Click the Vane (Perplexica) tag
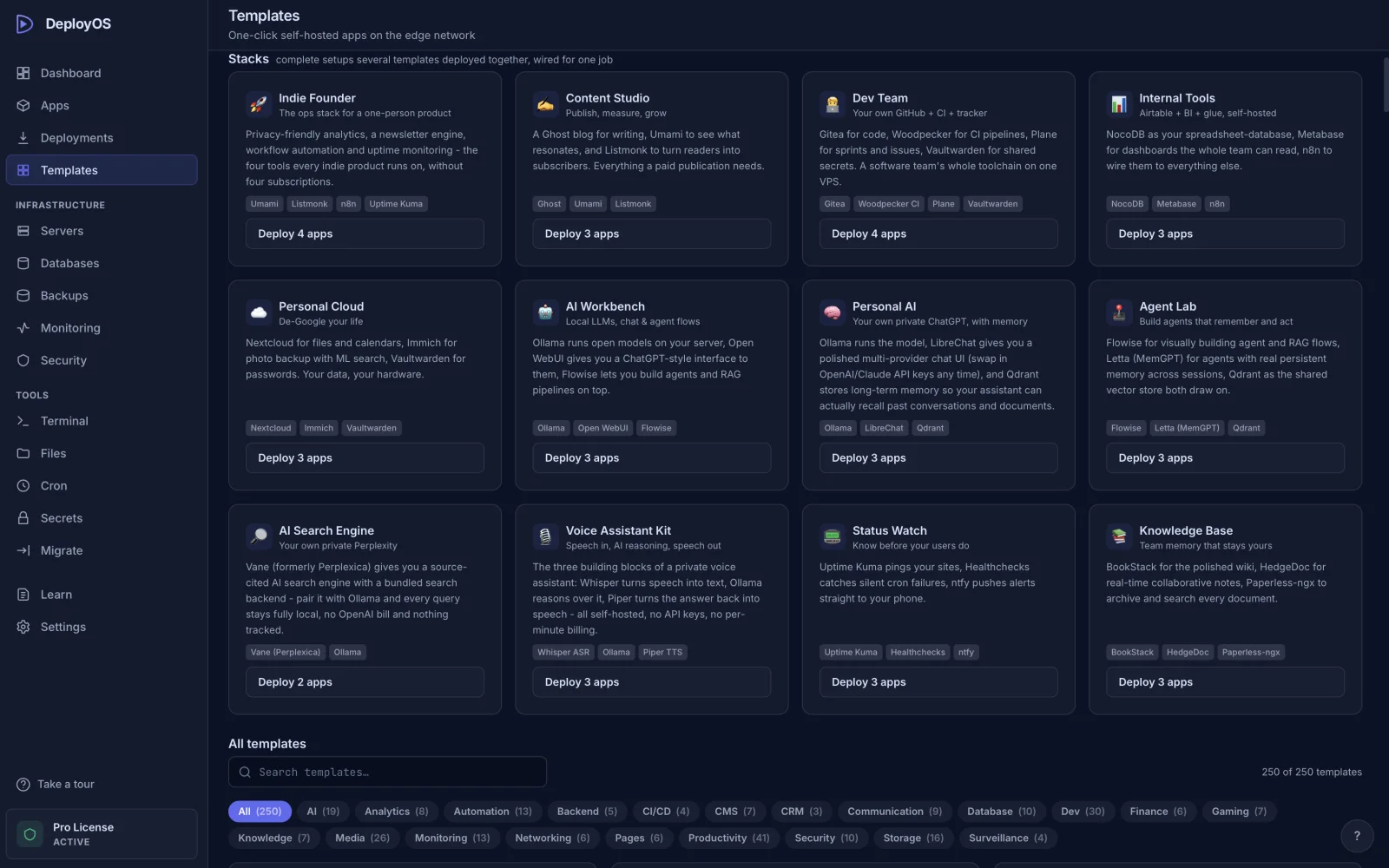Viewport: 1389px width, 868px height. (286, 652)
